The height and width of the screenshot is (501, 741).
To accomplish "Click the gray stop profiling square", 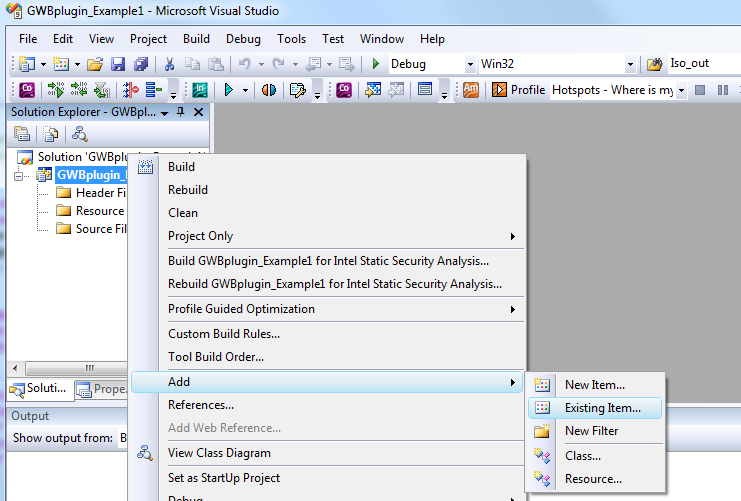I will (x=700, y=90).
